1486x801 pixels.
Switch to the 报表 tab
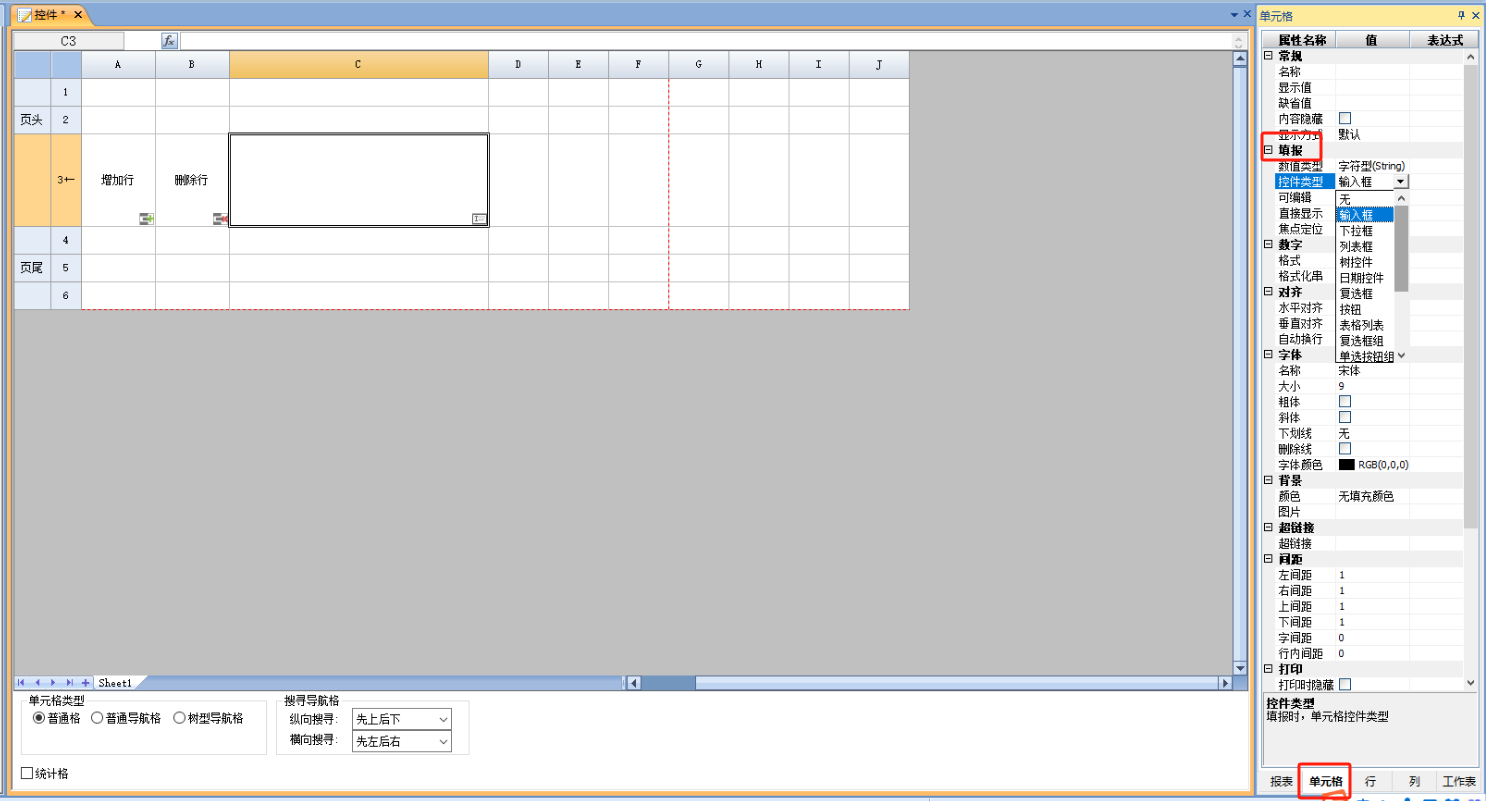(x=1281, y=781)
